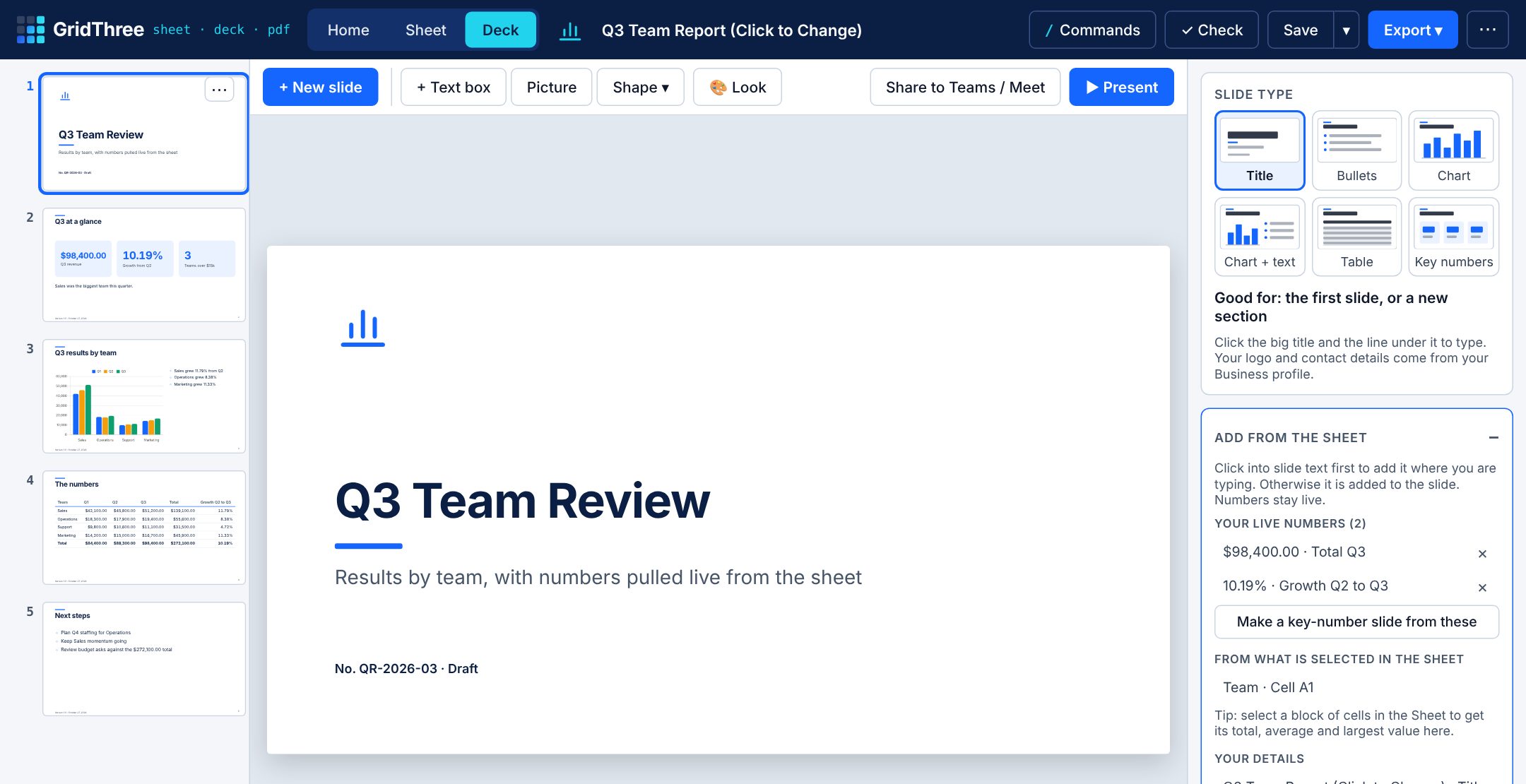Add a New slide
1526x784 pixels.
point(320,87)
